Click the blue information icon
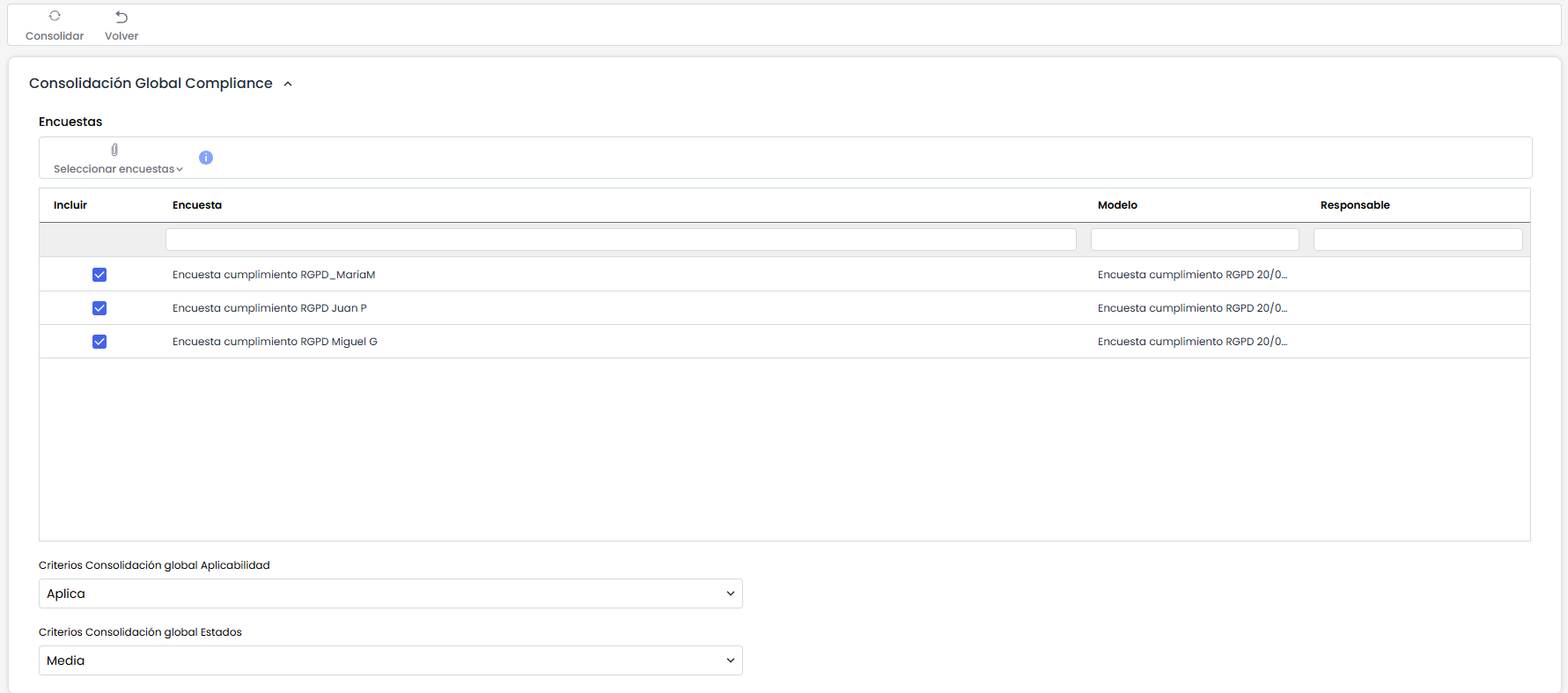 [x=206, y=158]
